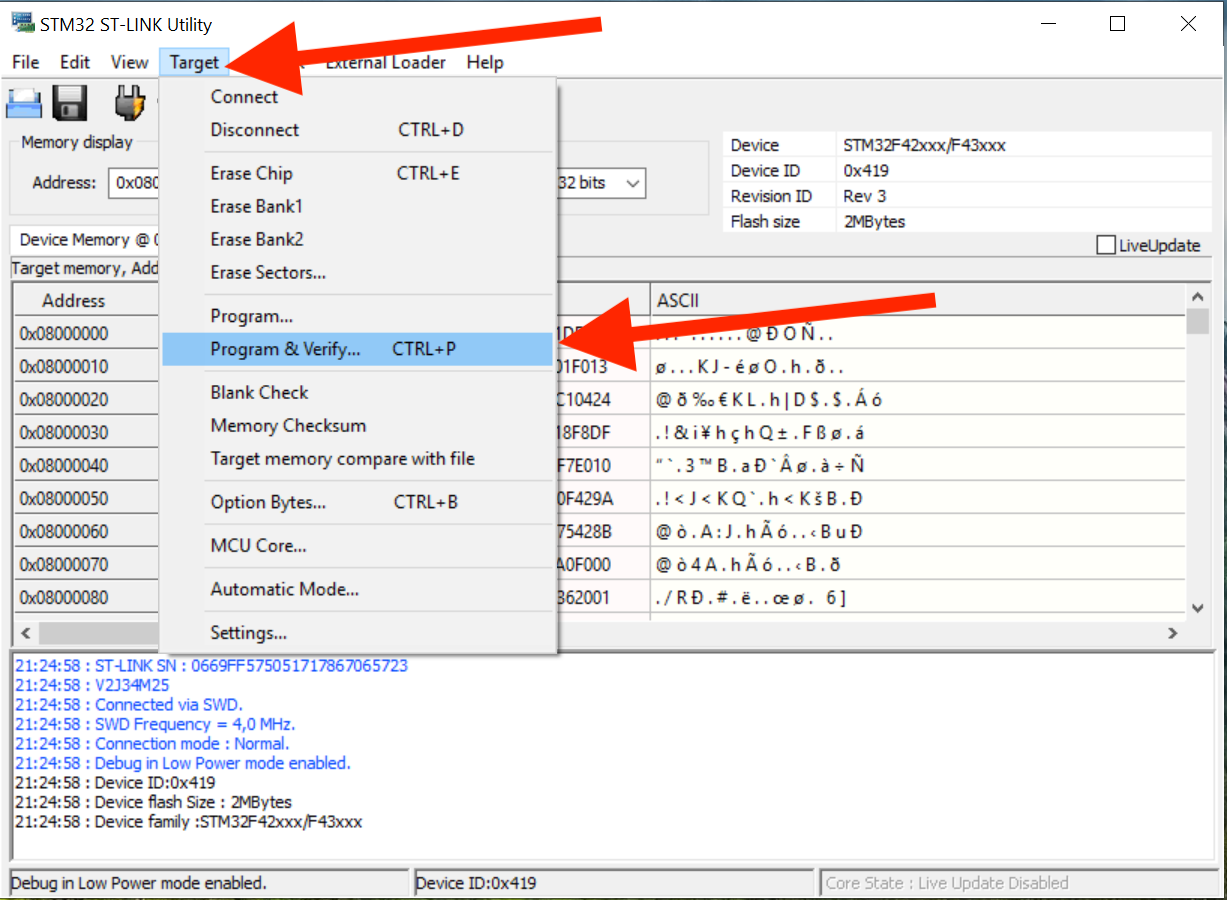
Task: Click the ASCII column header
Action: click(x=678, y=300)
